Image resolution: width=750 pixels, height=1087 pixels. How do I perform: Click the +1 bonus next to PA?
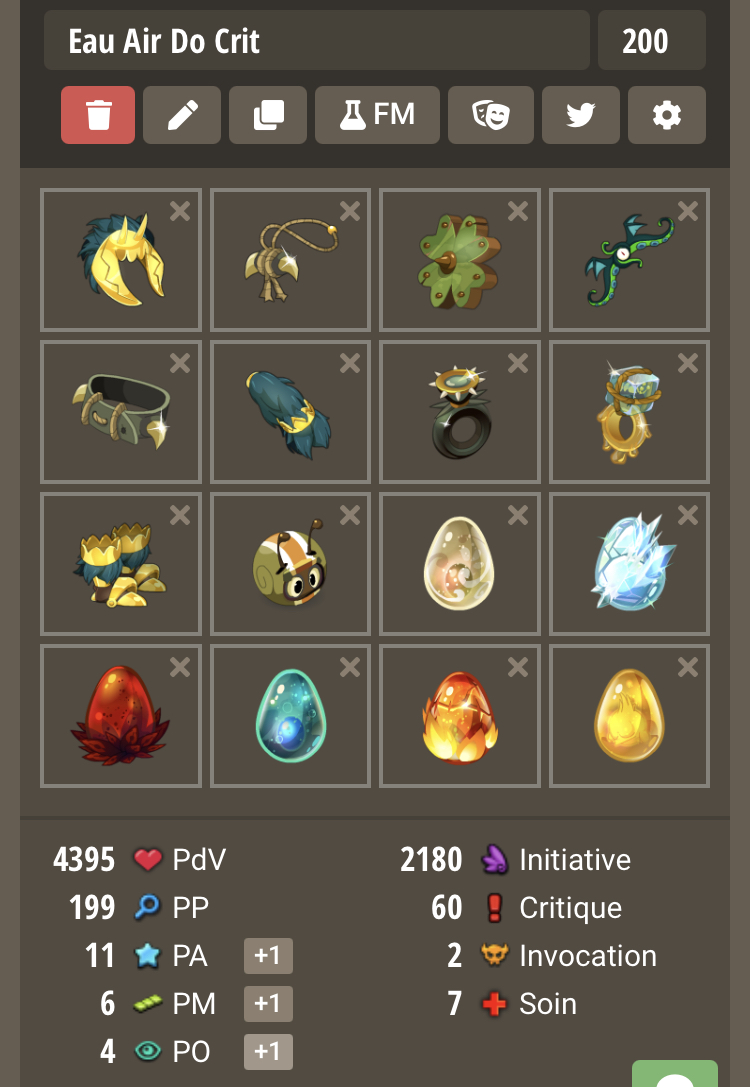click(x=268, y=956)
